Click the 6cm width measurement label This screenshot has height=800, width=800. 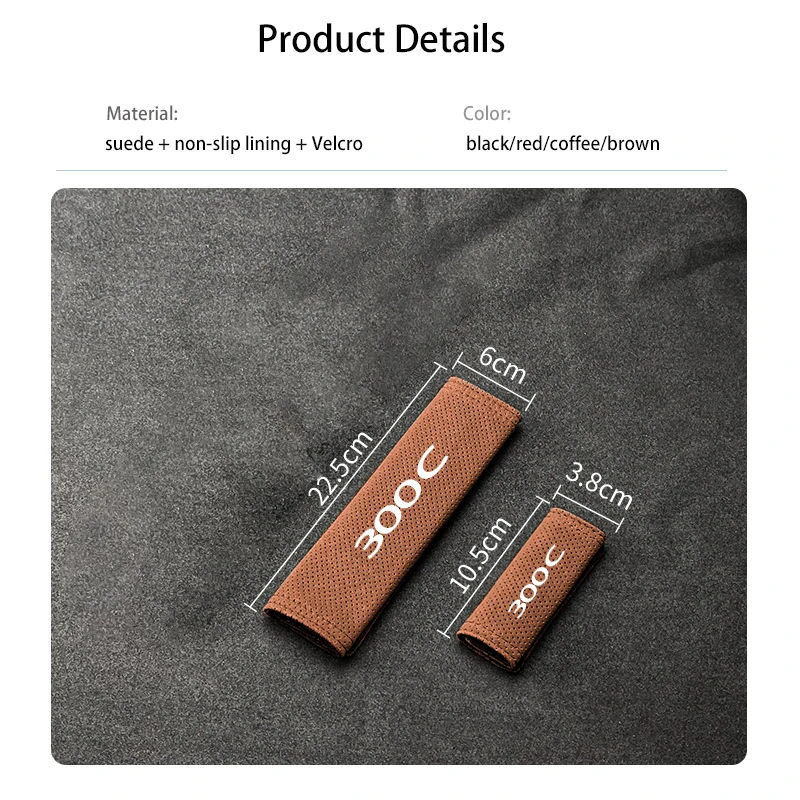click(503, 364)
